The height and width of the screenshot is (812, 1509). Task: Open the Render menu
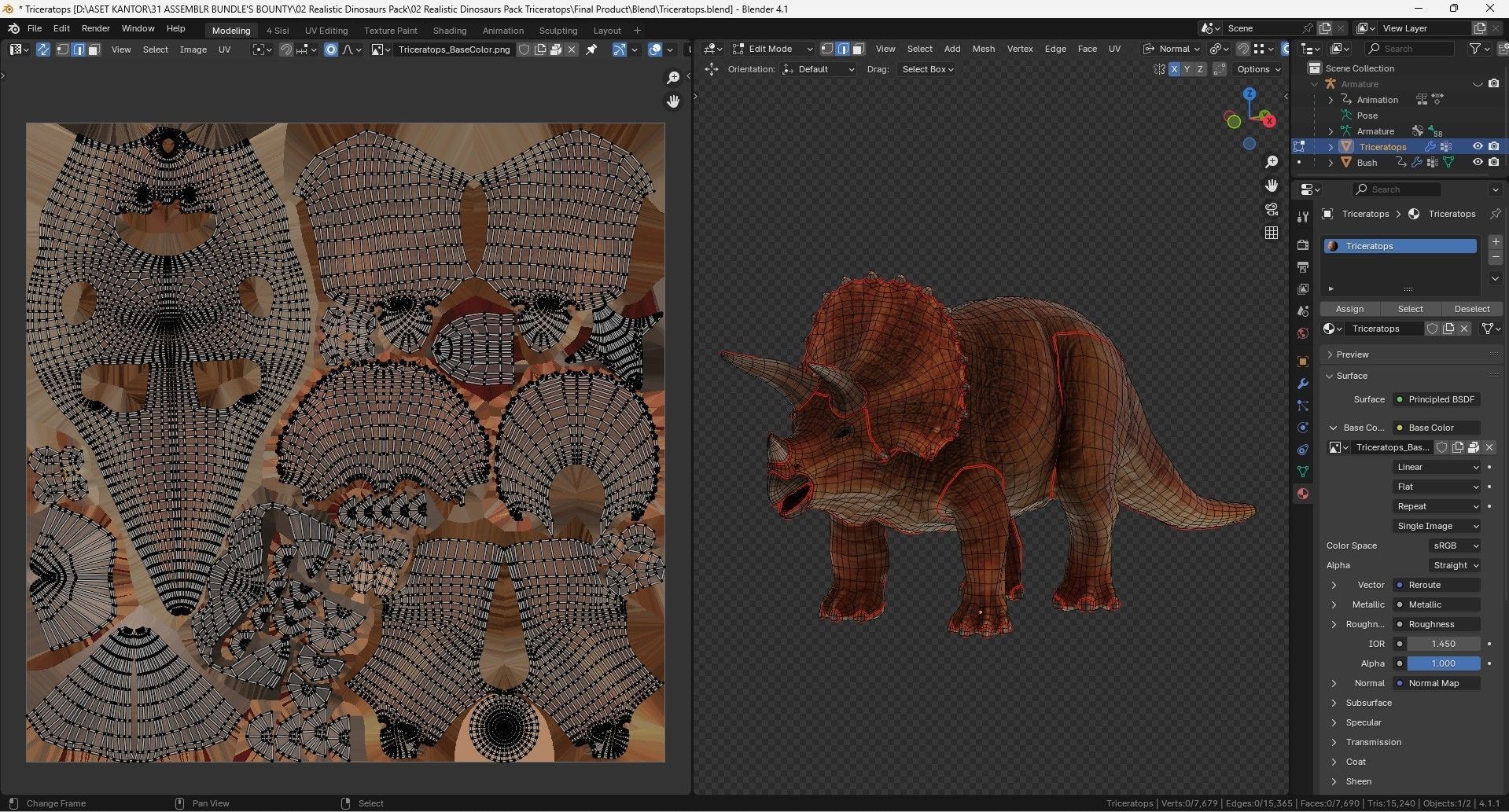[x=96, y=28]
